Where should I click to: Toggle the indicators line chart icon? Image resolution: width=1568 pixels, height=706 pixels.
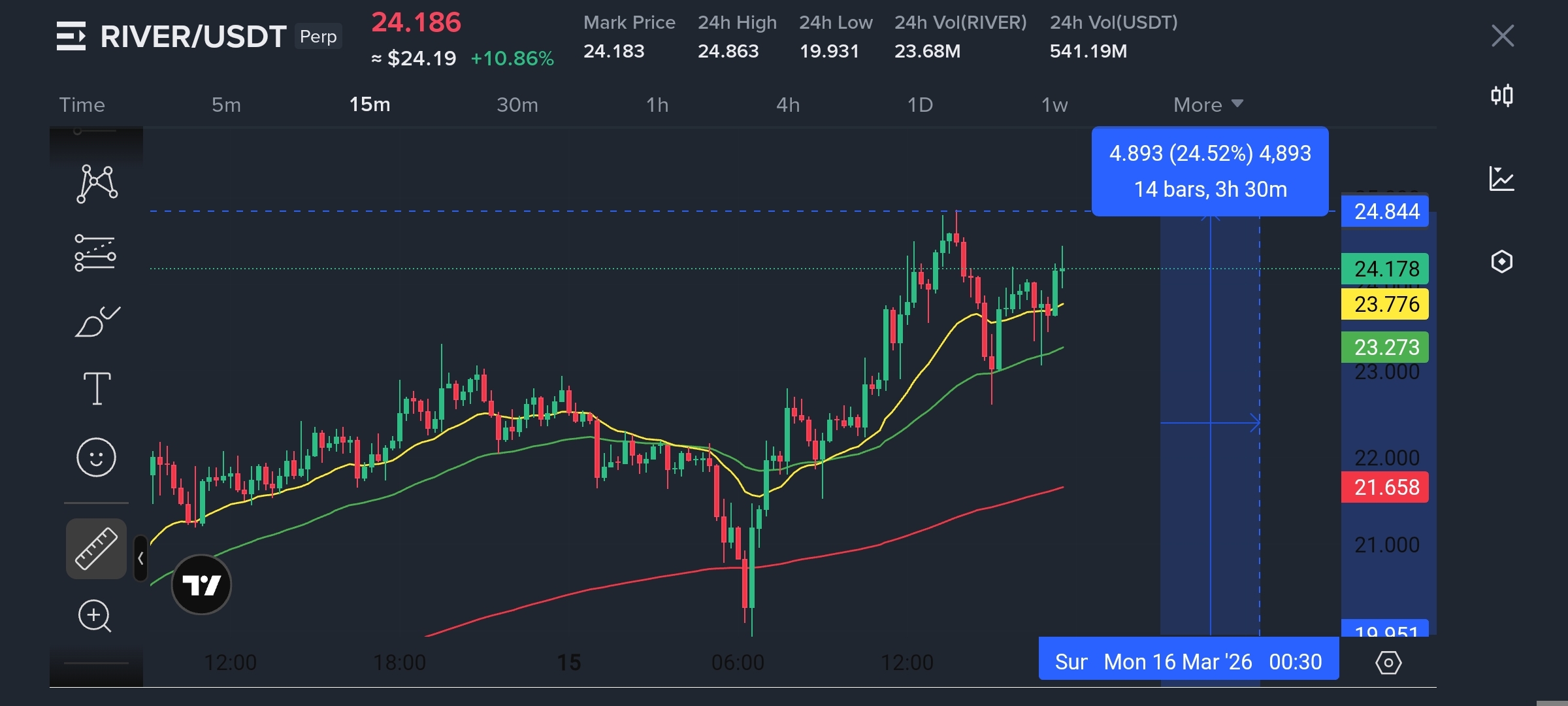(x=1502, y=178)
